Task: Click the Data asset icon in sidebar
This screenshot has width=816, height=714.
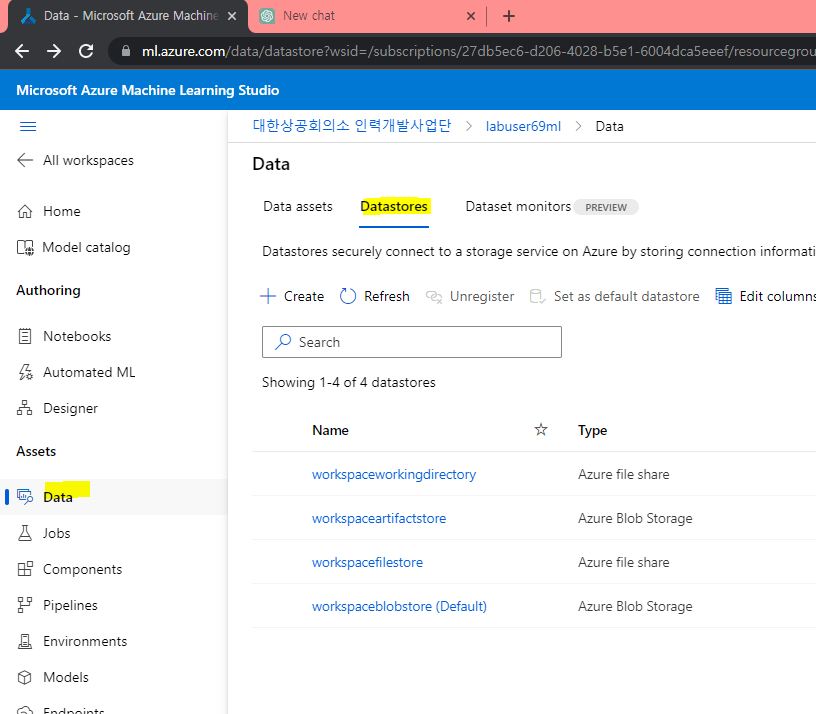Action: click(25, 496)
